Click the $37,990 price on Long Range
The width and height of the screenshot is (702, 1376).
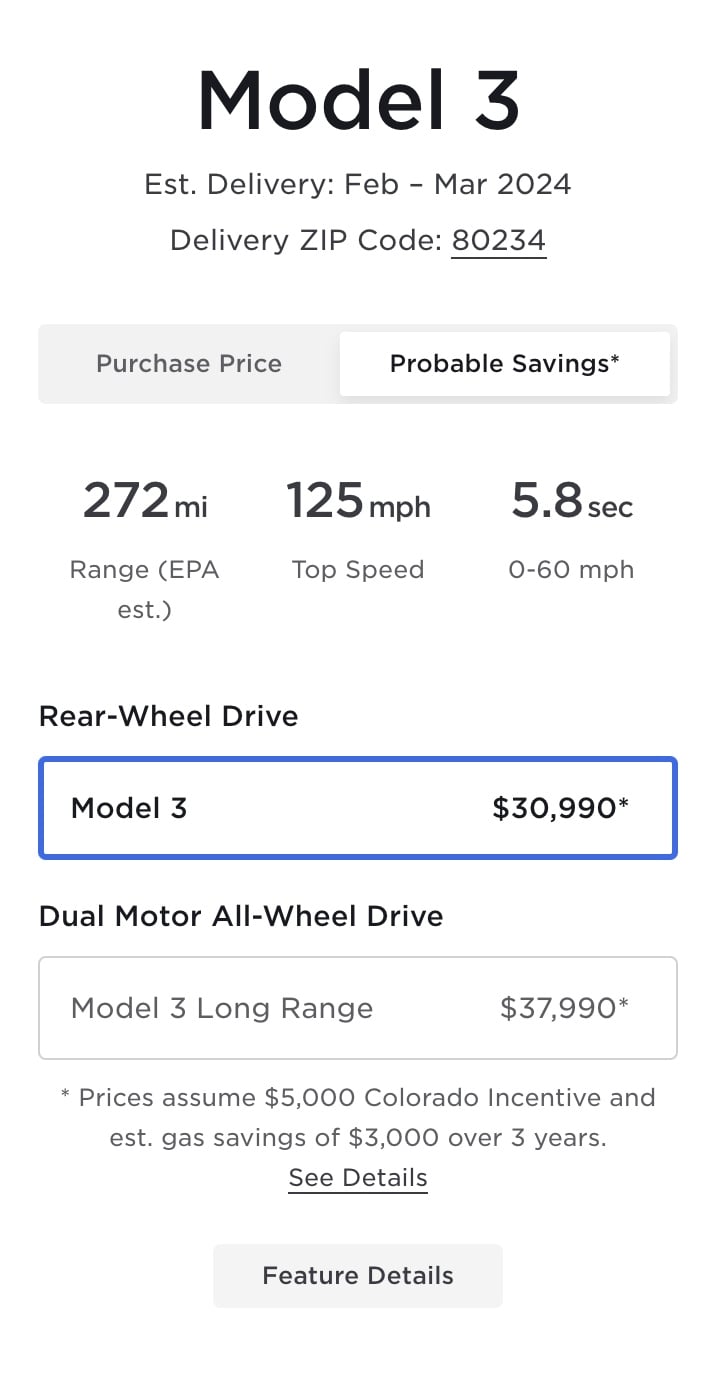564,1008
